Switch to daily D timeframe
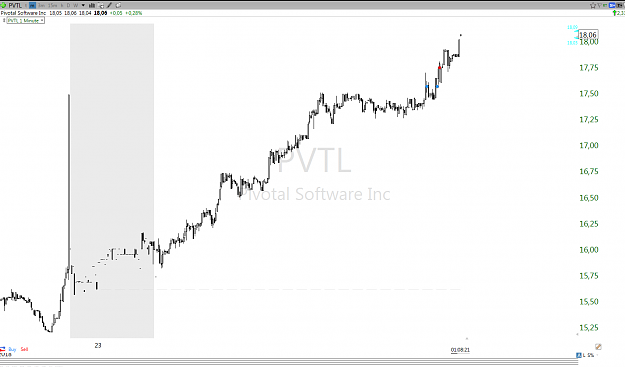The image size is (625, 367). click(69, 6)
